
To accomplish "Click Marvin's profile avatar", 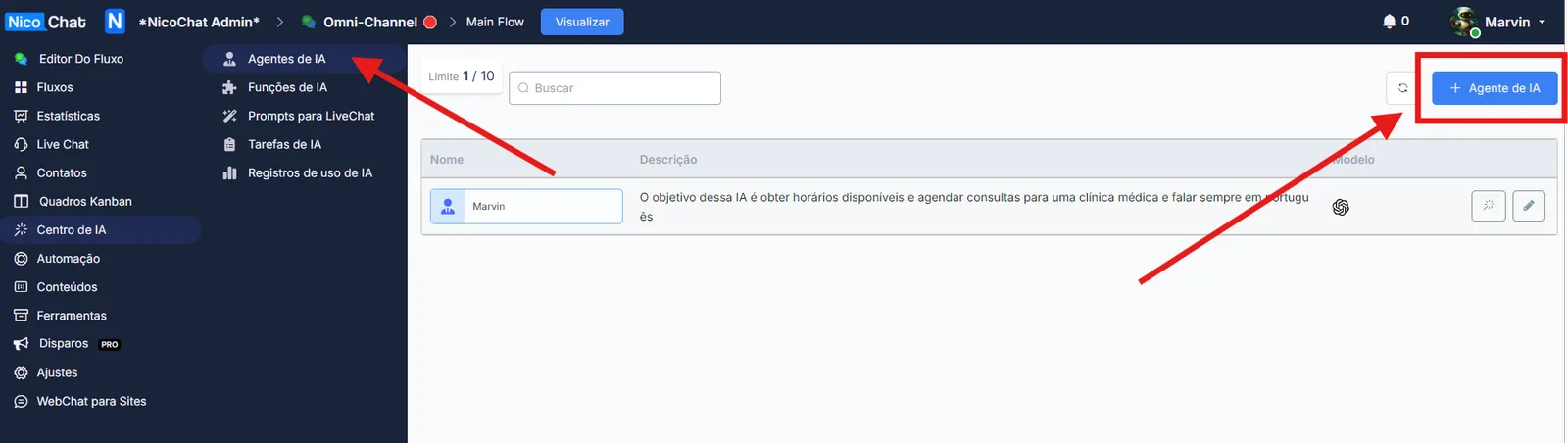I will point(1465,22).
